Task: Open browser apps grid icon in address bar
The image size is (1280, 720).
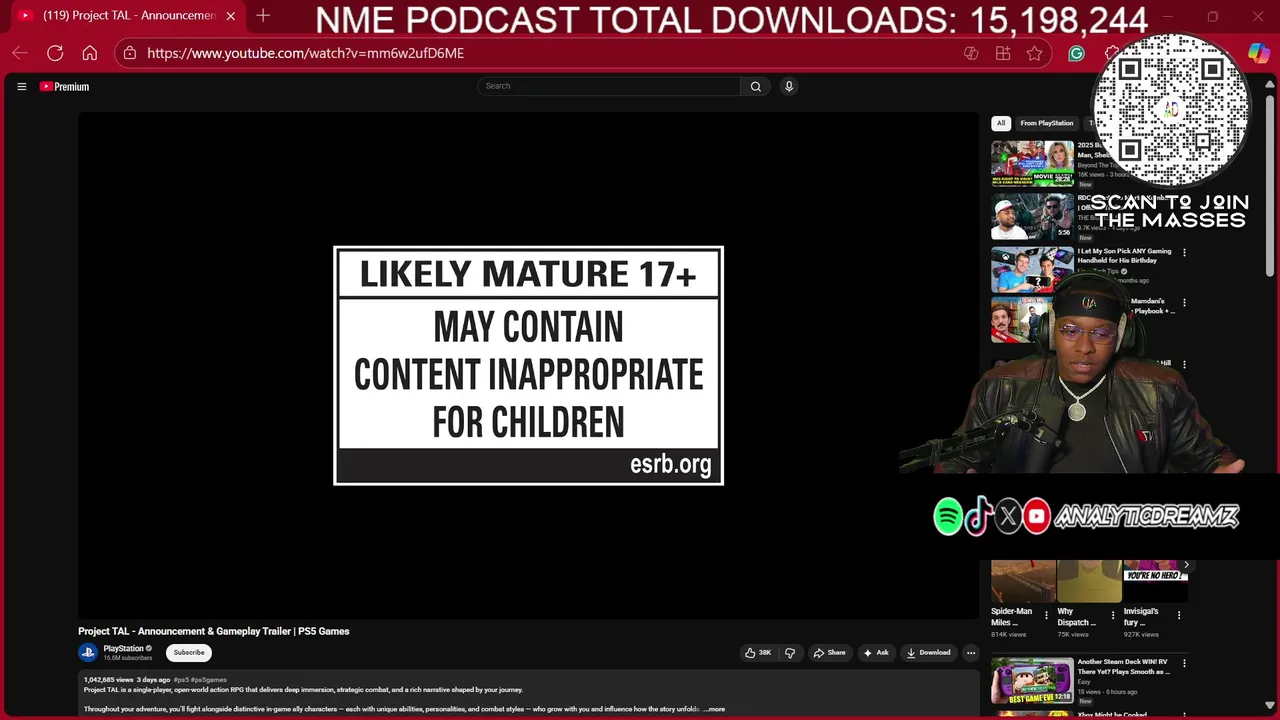Action: click(1003, 53)
